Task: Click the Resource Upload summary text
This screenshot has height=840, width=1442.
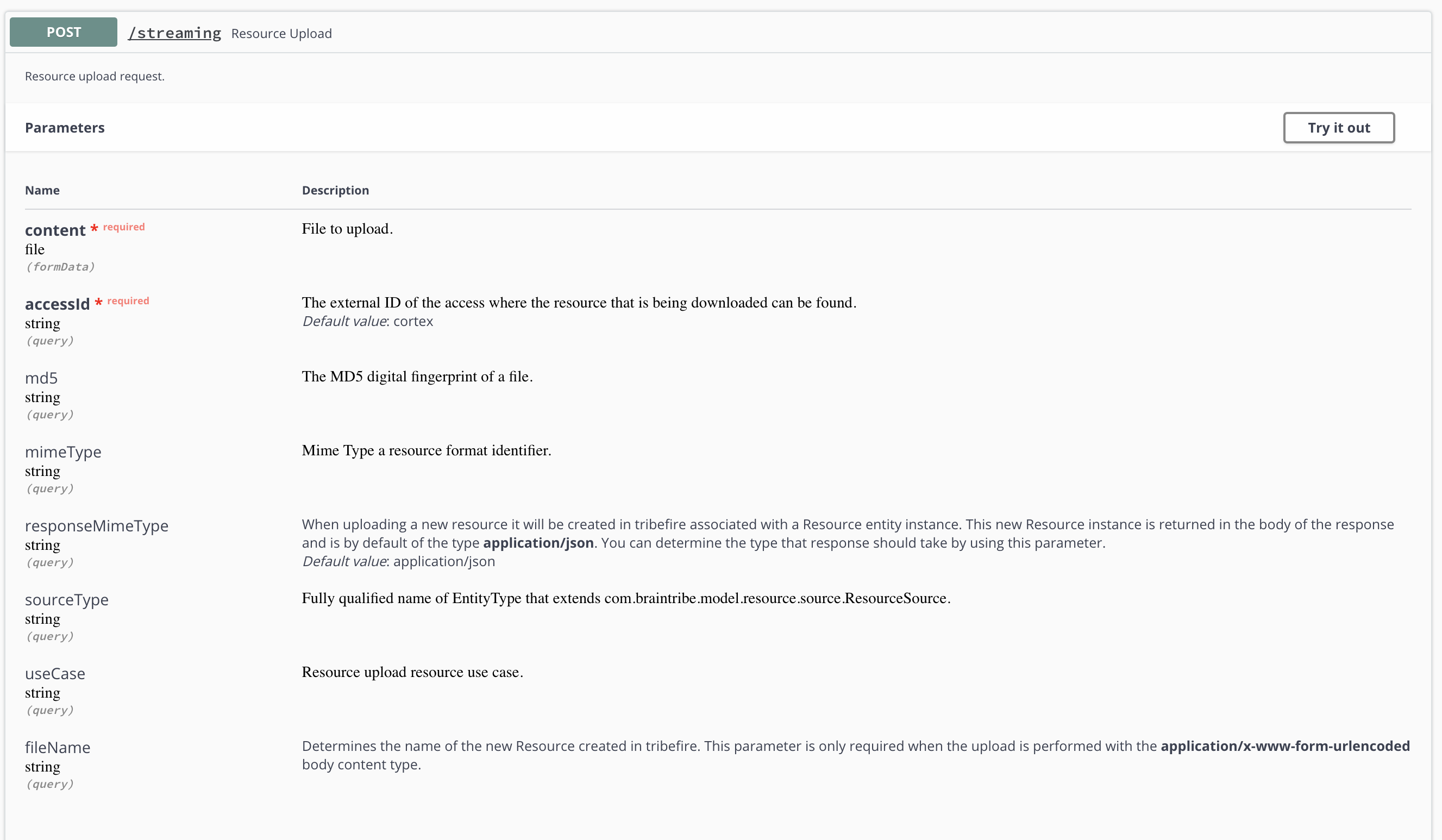Action: pos(281,34)
